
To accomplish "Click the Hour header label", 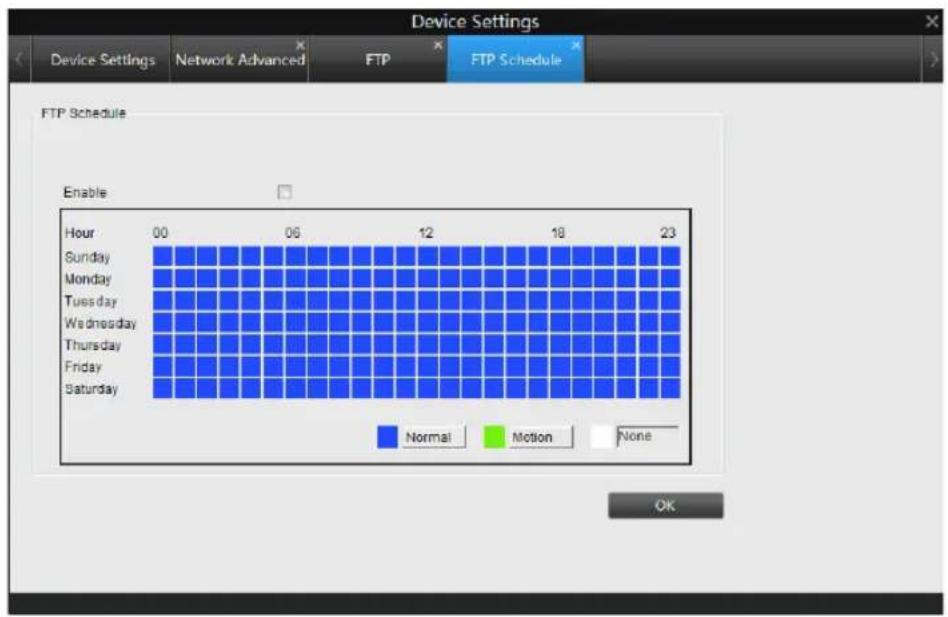I will coord(79,233).
